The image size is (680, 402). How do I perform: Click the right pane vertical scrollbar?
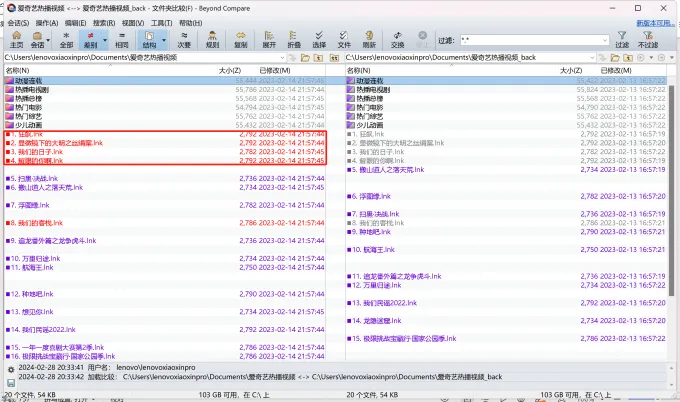(672, 191)
